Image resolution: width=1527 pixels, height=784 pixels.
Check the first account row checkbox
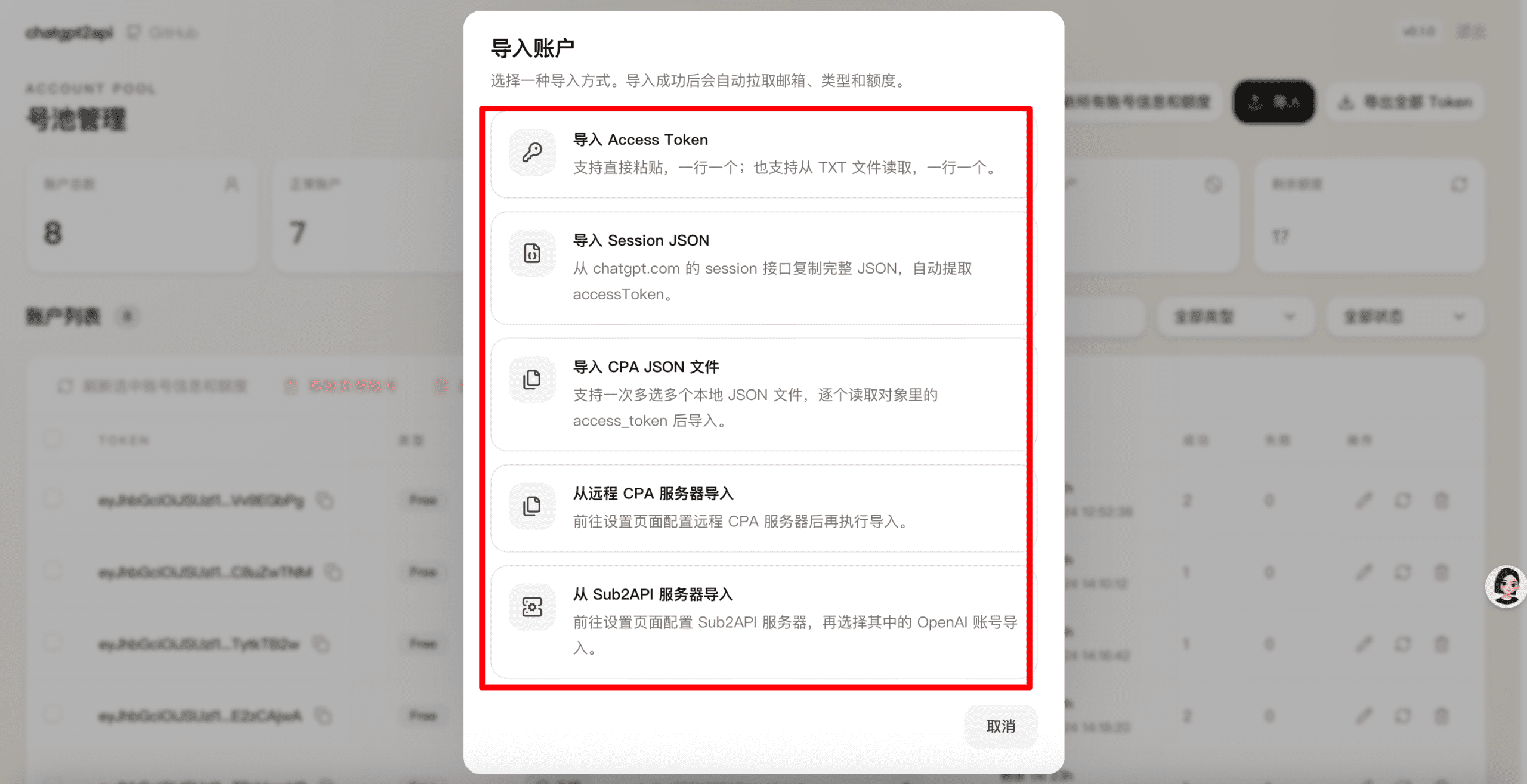(x=52, y=499)
